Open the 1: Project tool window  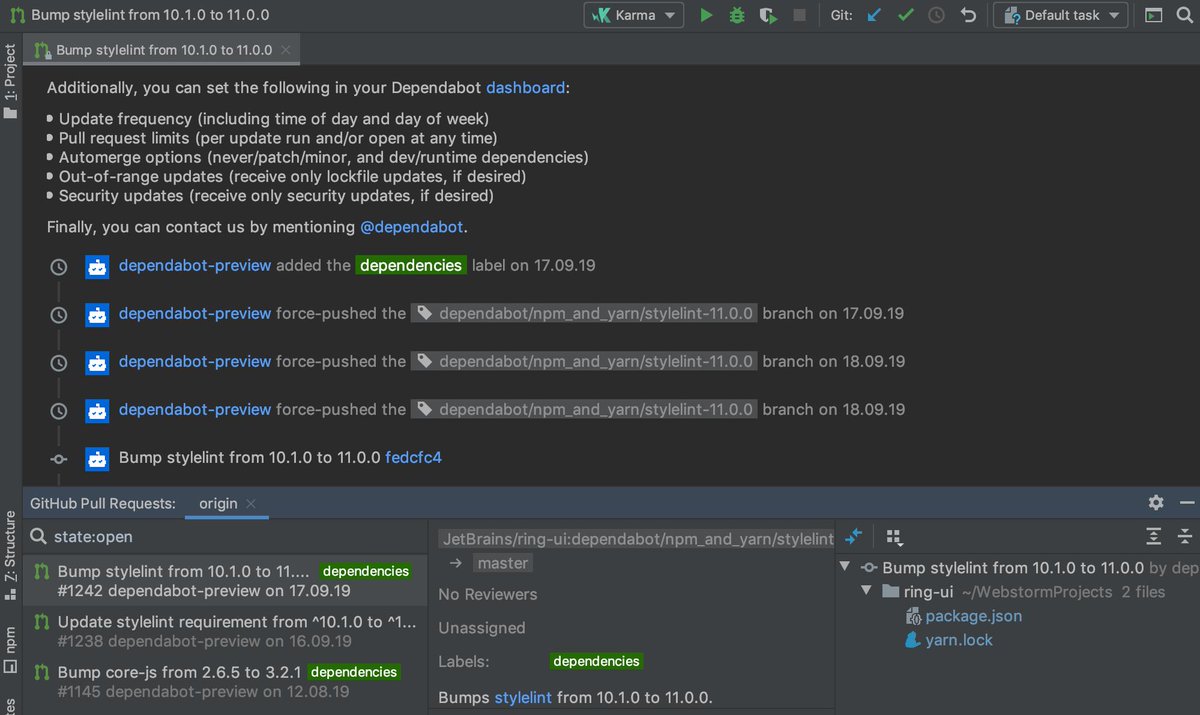click(x=11, y=82)
